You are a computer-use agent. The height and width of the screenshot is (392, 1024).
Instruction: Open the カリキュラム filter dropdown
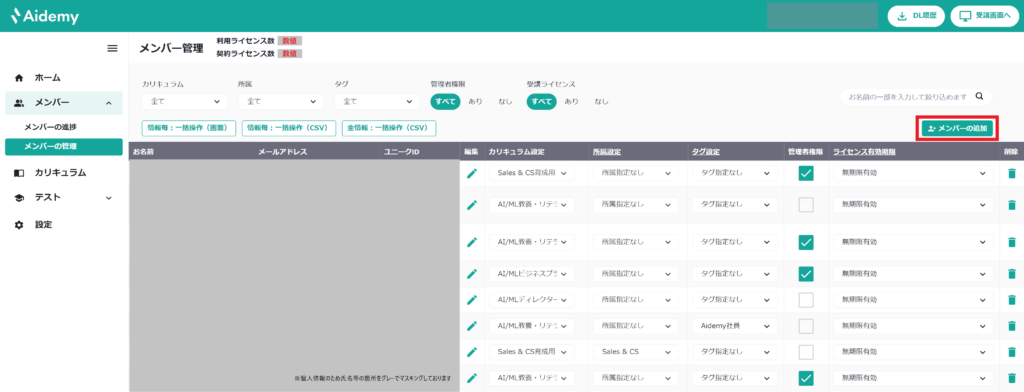click(x=185, y=102)
